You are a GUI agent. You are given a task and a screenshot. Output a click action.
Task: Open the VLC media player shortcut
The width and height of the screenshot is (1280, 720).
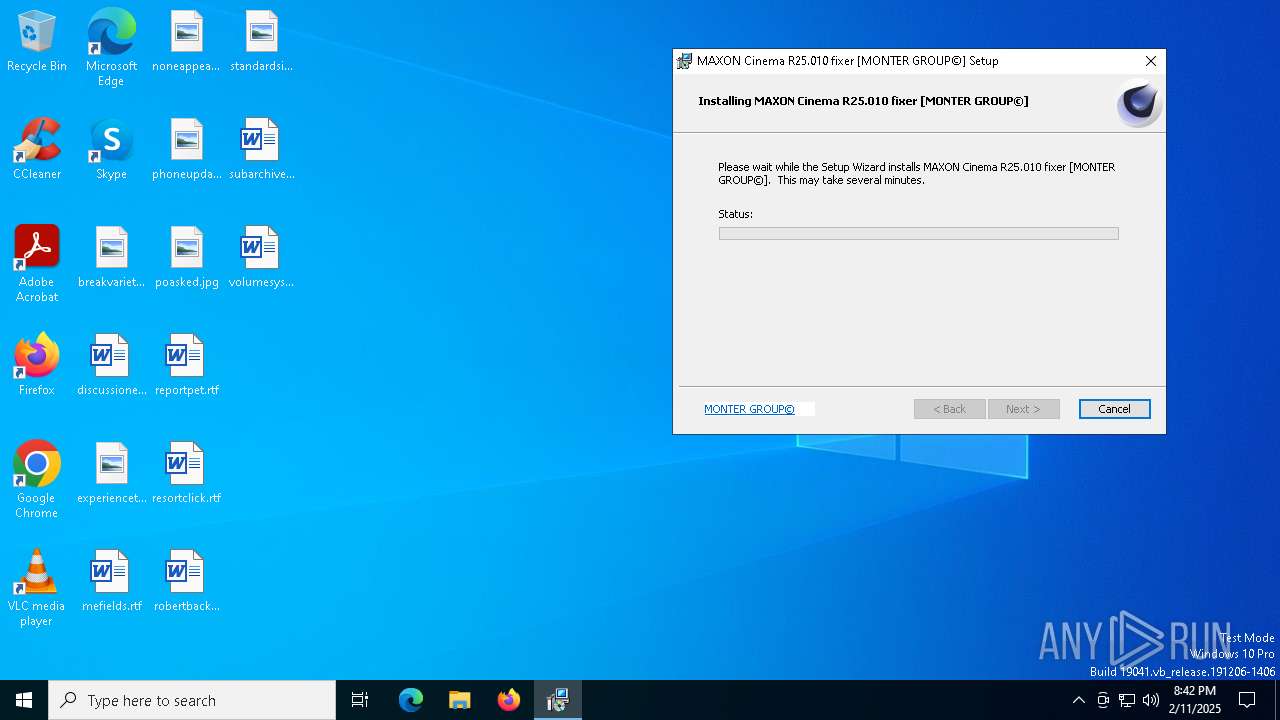pos(37,588)
